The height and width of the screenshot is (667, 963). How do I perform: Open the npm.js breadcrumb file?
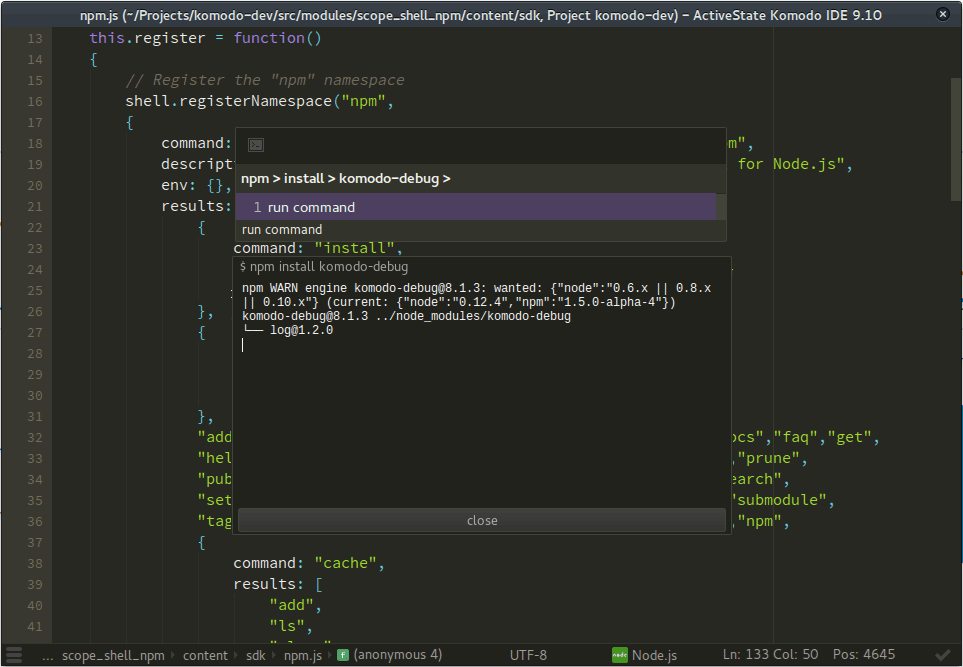click(x=303, y=655)
